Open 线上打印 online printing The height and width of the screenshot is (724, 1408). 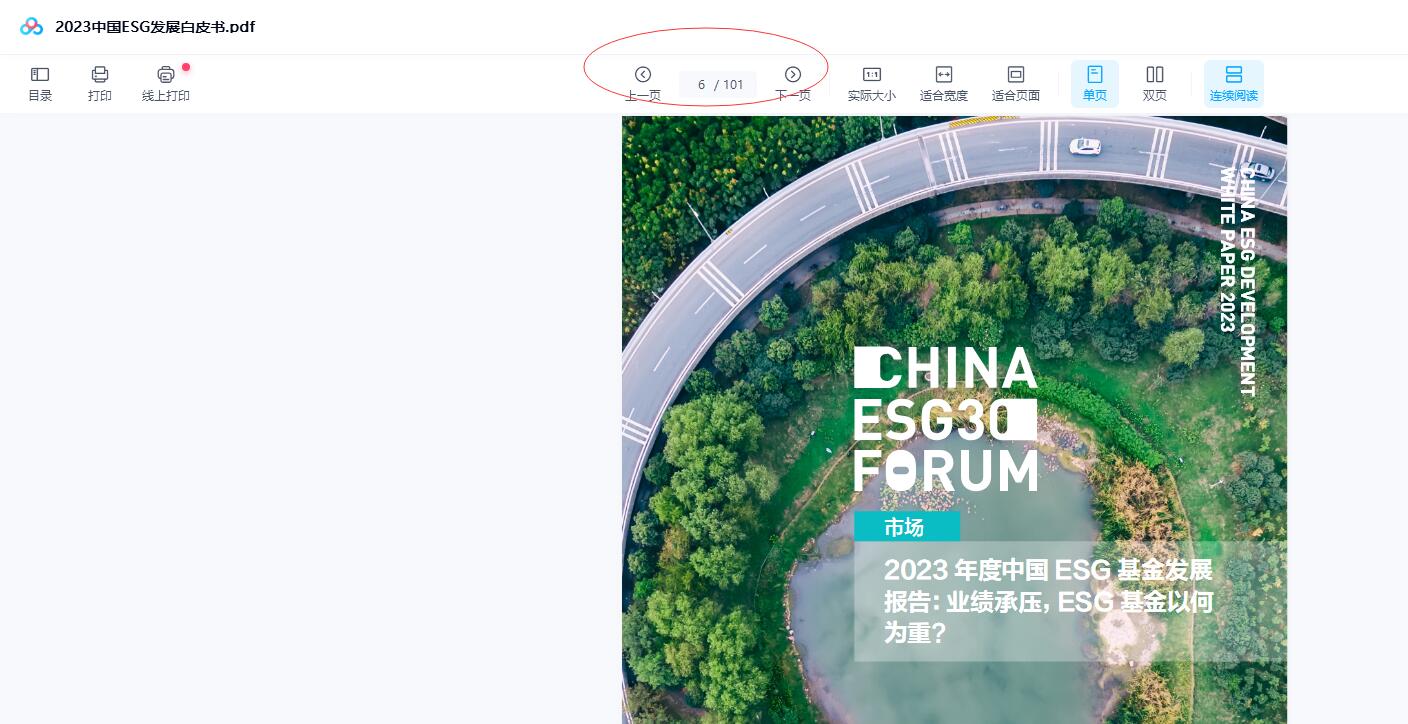click(166, 84)
